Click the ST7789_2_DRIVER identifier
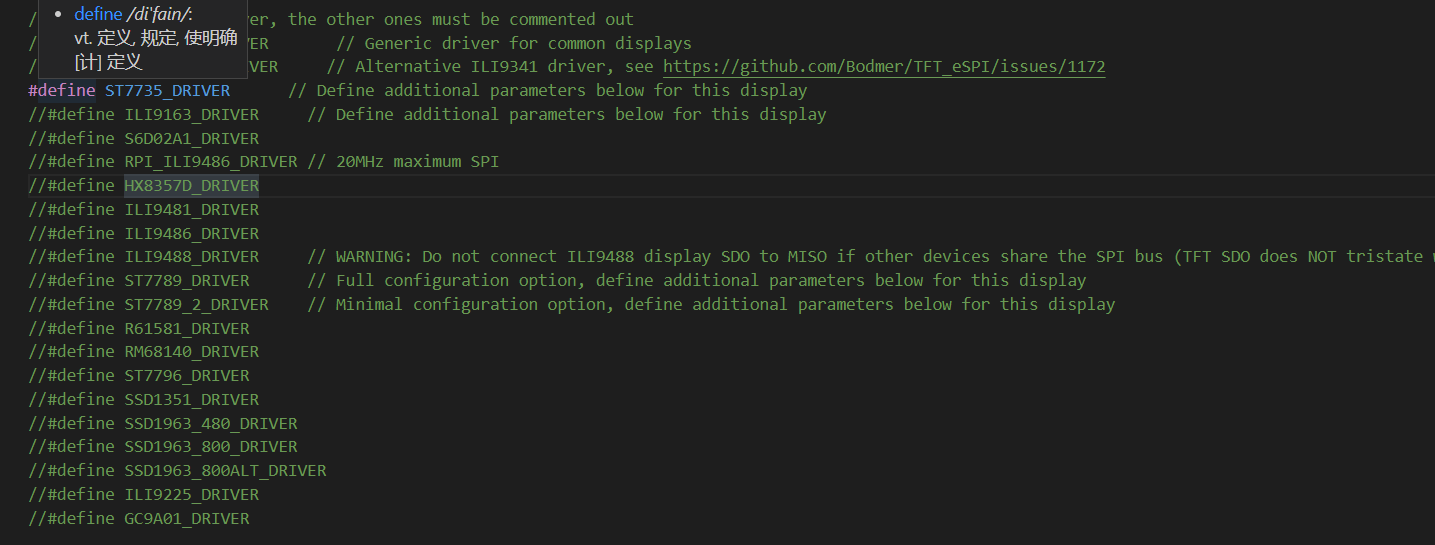This screenshot has width=1435, height=545. [196, 304]
